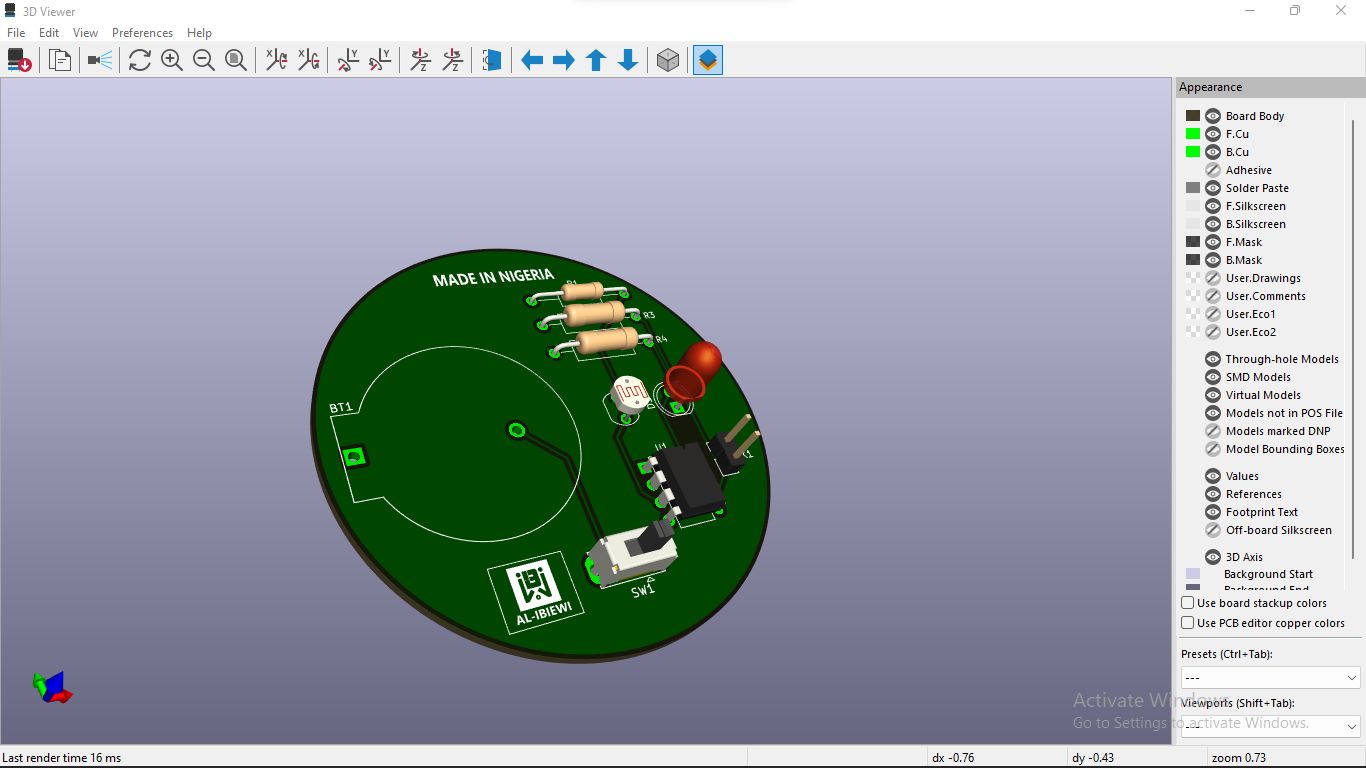The height and width of the screenshot is (768, 1366).
Task: Toggle orthographic projection cube icon
Action: pos(668,61)
